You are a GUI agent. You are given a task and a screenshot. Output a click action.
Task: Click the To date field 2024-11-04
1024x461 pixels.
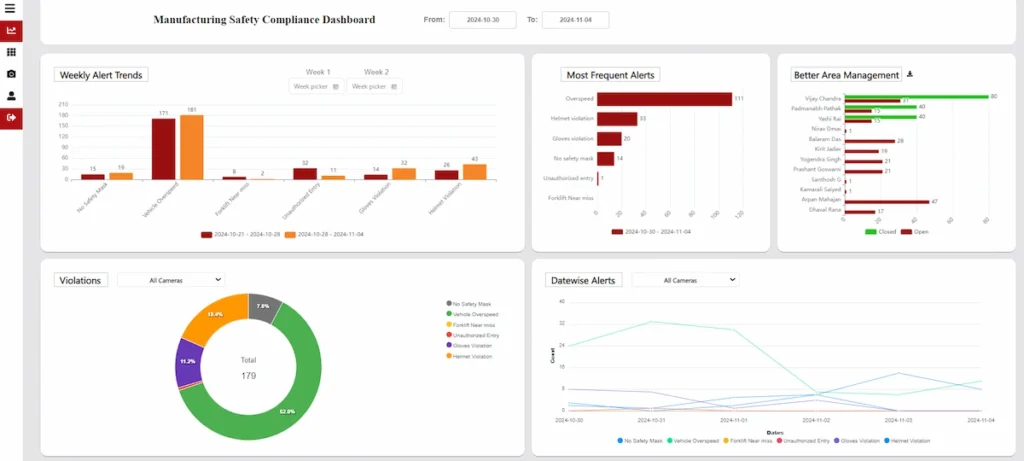coord(575,20)
